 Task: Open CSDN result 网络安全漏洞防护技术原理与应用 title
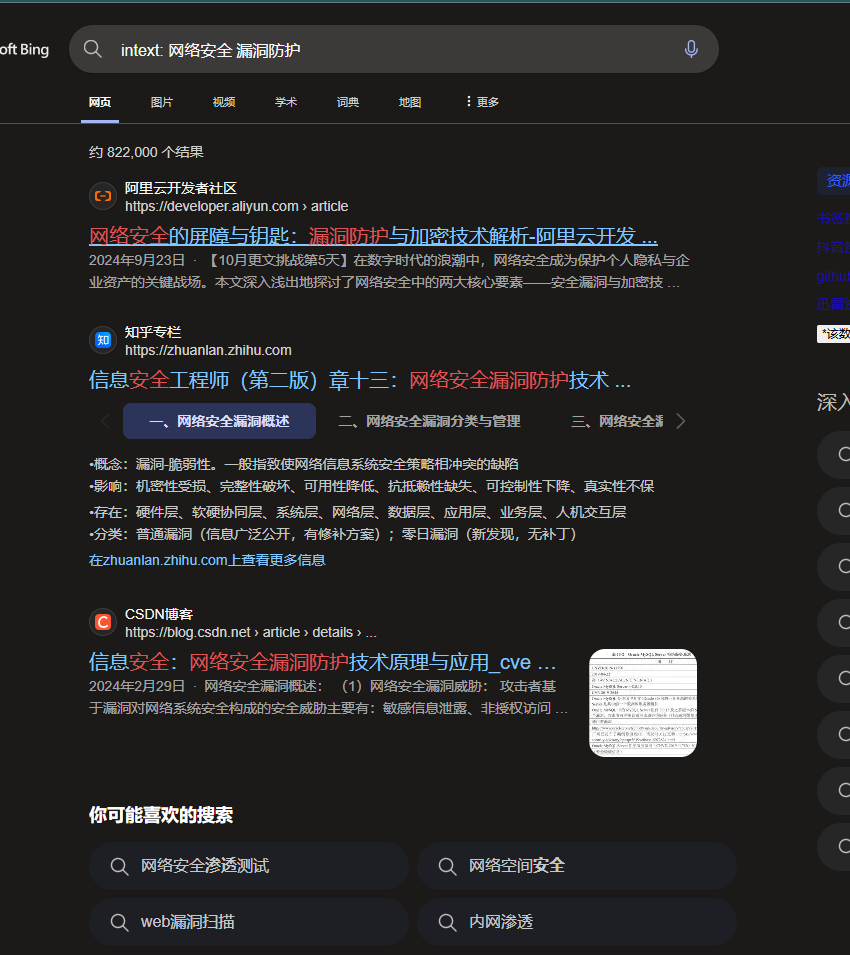coord(322,662)
